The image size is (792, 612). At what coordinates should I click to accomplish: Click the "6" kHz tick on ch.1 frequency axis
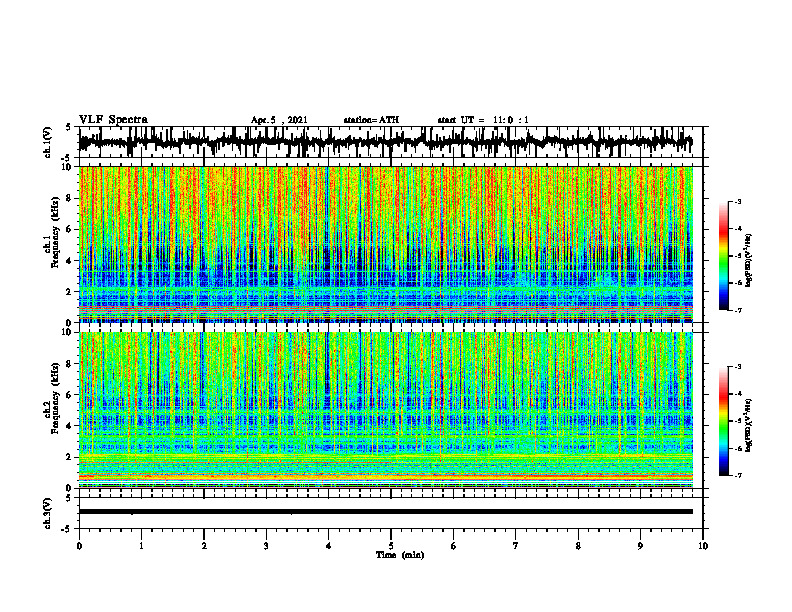[x=70, y=229]
